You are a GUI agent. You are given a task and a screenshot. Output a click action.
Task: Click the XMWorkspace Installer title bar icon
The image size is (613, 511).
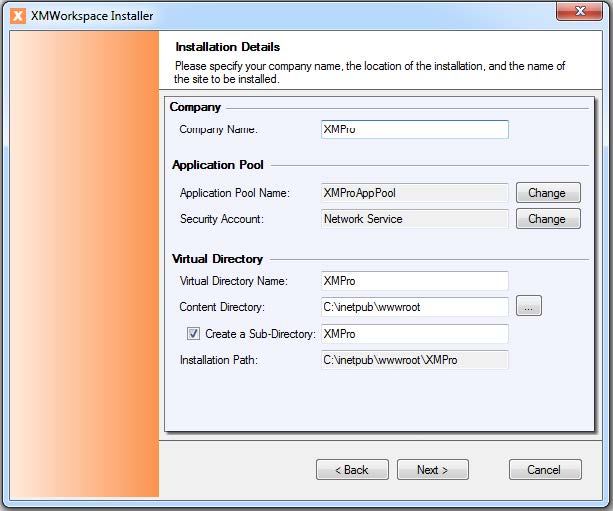[x=17, y=15]
